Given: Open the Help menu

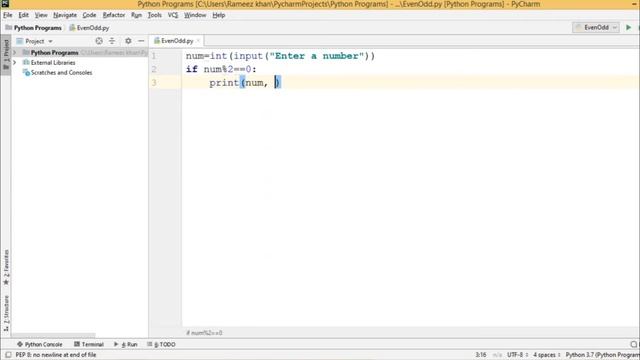Looking at the screenshot, I should coord(219,15).
